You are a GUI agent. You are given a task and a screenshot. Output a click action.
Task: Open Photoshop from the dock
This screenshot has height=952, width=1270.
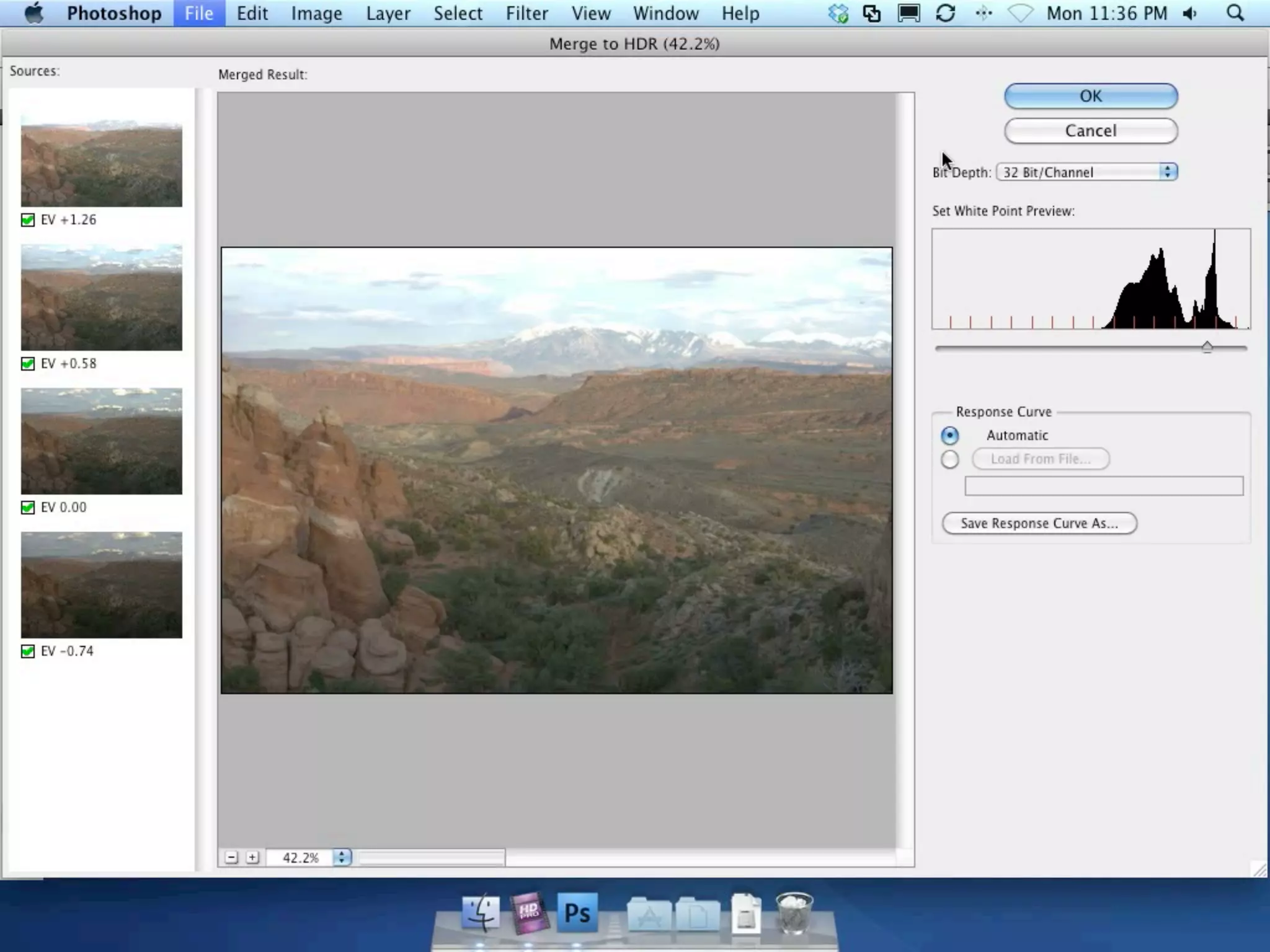[577, 912]
